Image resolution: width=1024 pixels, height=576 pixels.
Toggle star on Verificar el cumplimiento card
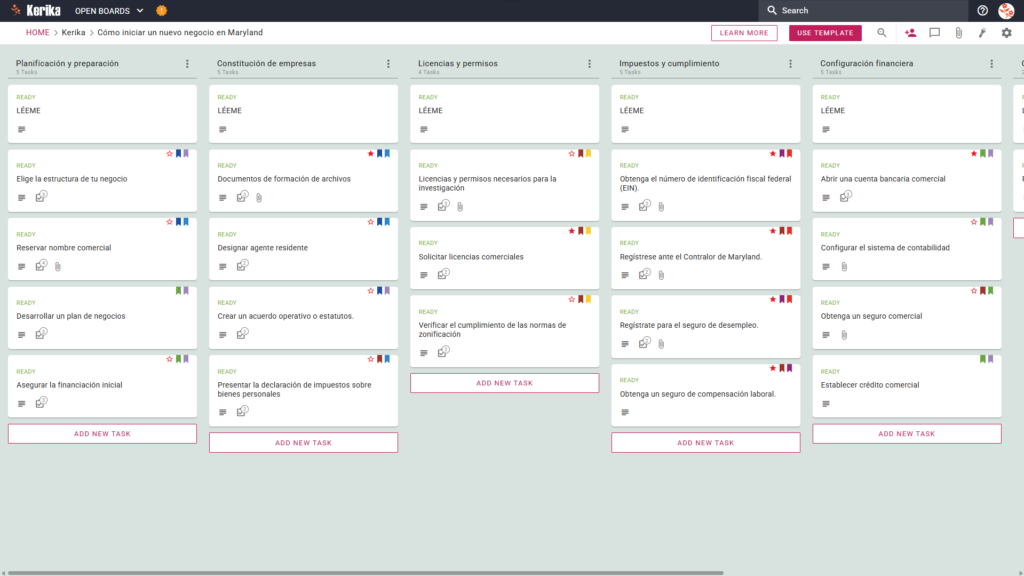pyautogui.click(x=572, y=299)
